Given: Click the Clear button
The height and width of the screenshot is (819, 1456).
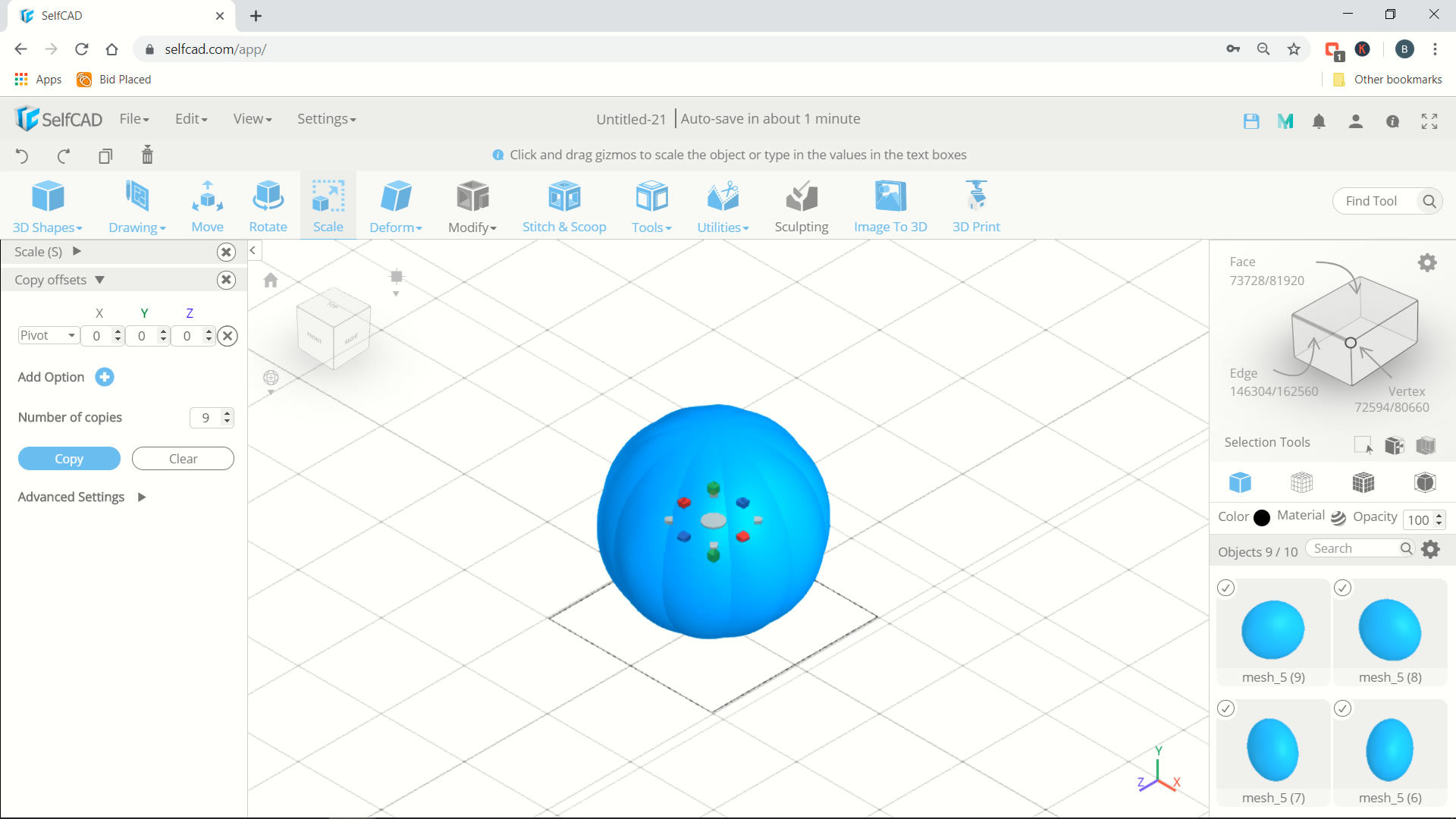Looking at the screenshot, I should click(x=183, y=459).
